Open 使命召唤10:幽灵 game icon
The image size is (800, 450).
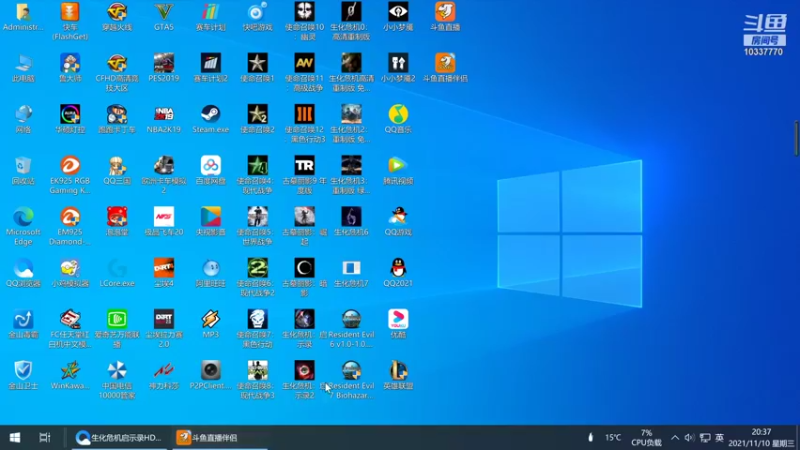[304, 21]
